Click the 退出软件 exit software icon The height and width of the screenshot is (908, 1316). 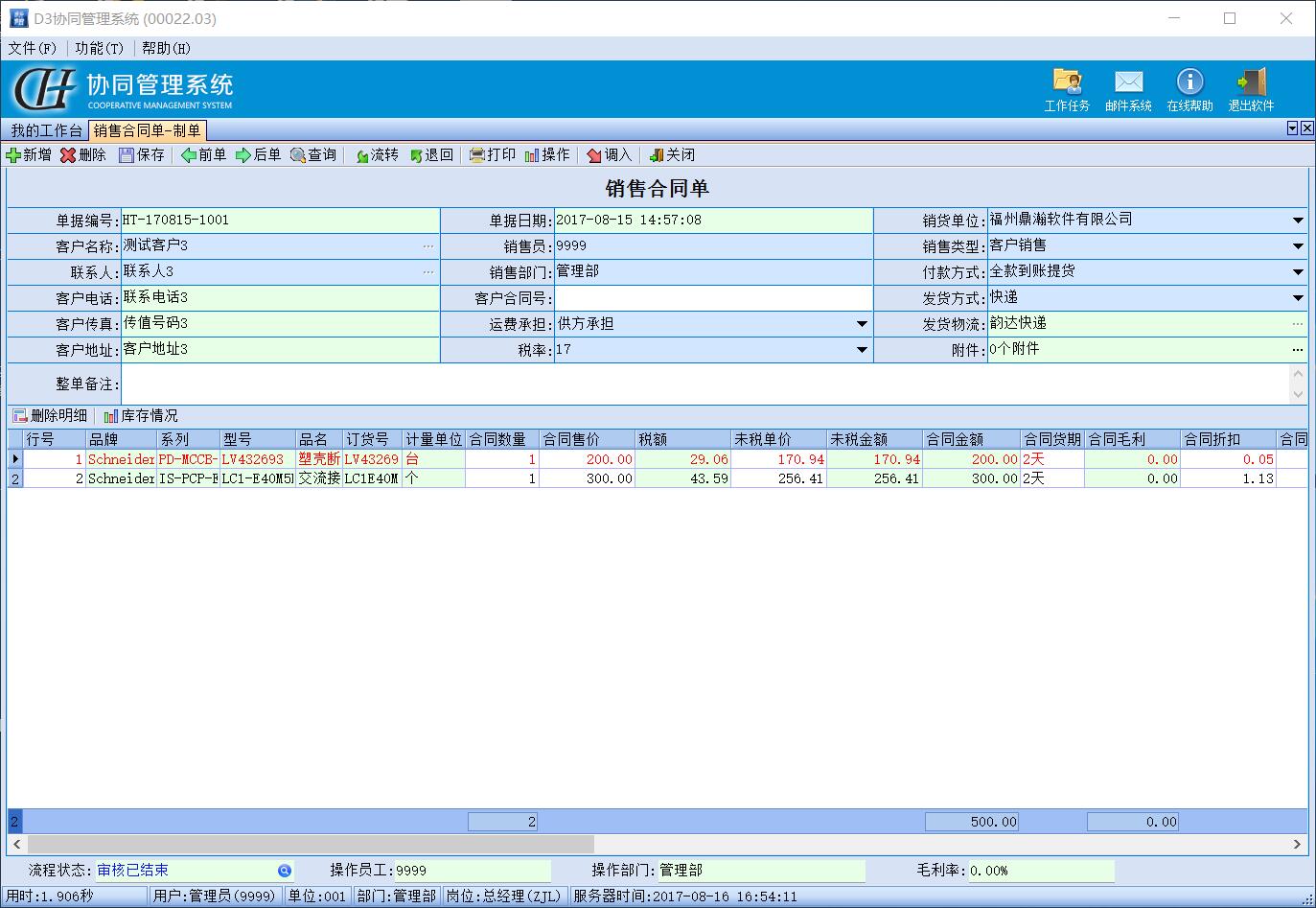click(1251, 90)
